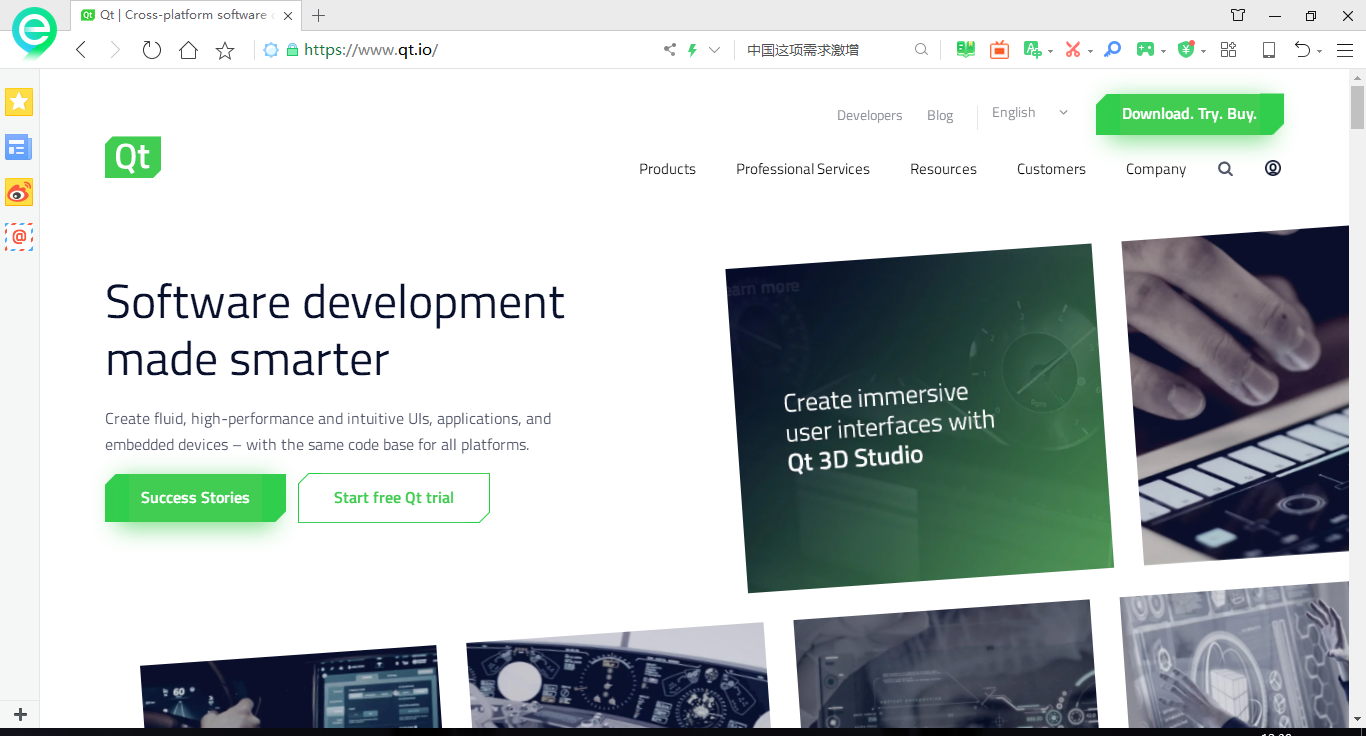1366x736 pixels.
Task: Expand the arrow beside the scissors icon
Action: tap(1090, 51)
